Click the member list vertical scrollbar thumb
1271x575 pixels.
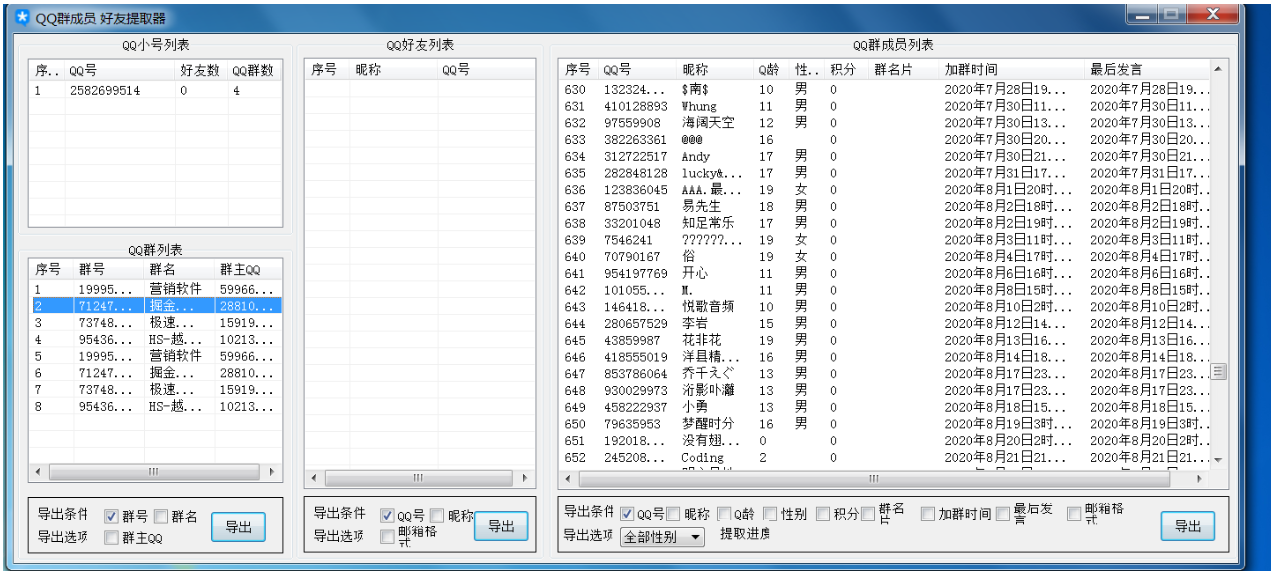(1218, 371)
